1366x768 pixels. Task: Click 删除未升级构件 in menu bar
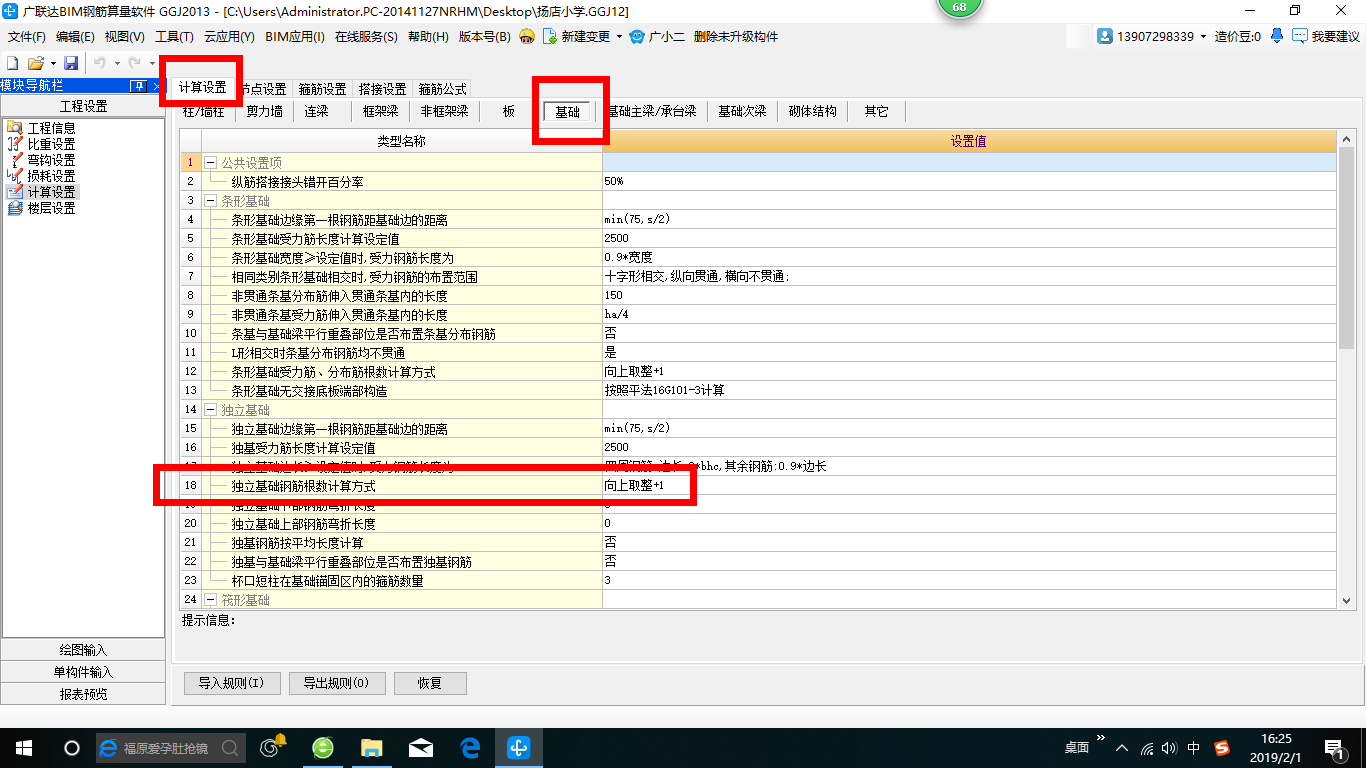(735, 37)
